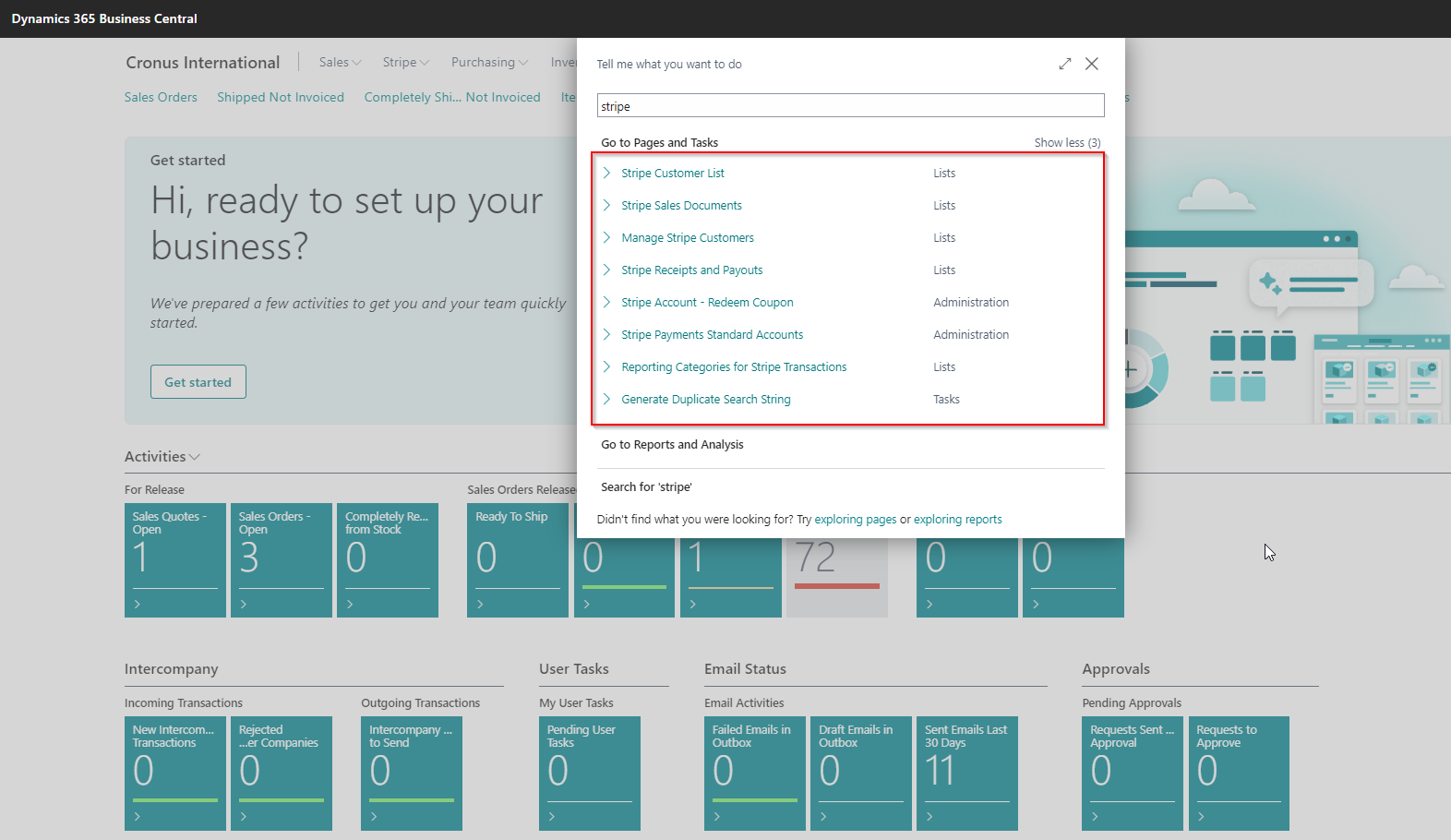Click the search field containing 'stripe'
This screenshot has width=1451, height=840.
pos(850,106)
